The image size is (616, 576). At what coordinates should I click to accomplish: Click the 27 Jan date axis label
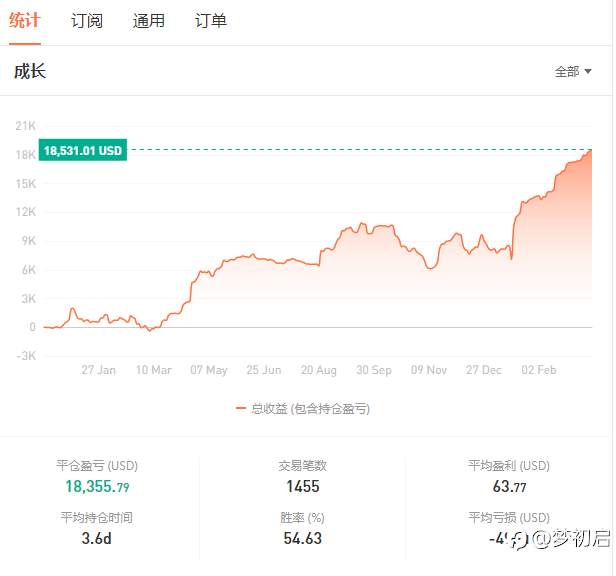point(98,370)
